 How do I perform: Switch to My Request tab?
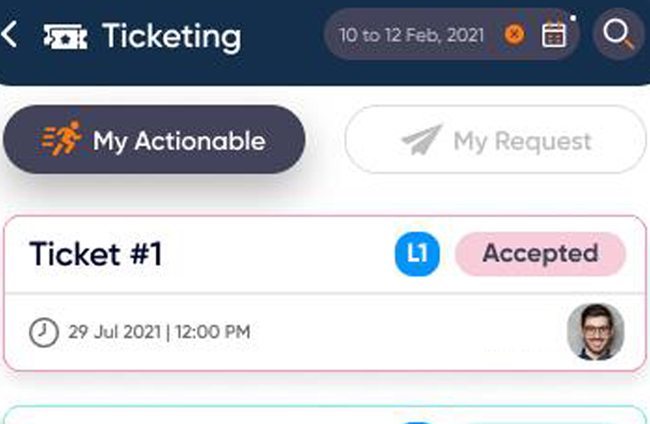coord(495,140)
